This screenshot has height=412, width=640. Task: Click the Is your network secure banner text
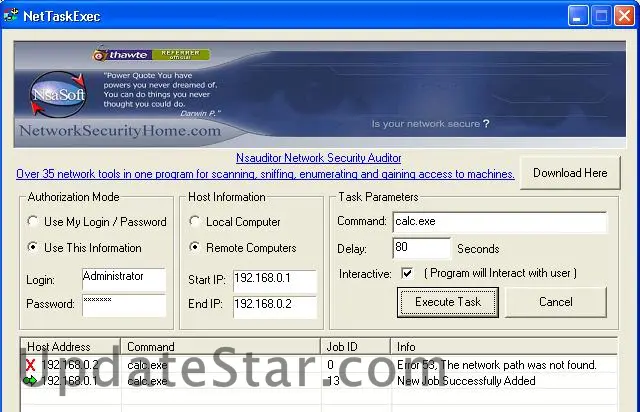tap(430, 124)
